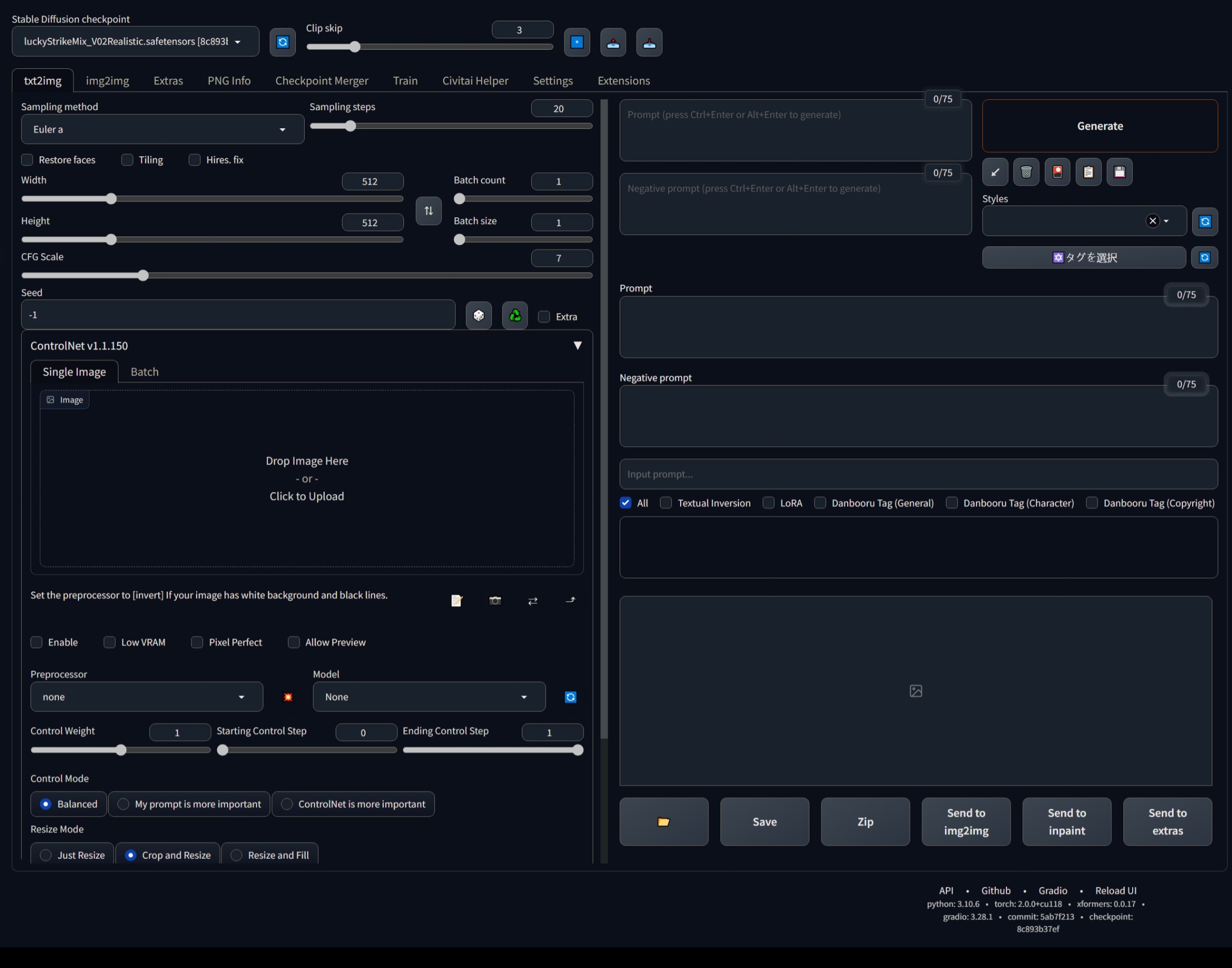Select ControlNet is more important mode

[x=287, y=804]
